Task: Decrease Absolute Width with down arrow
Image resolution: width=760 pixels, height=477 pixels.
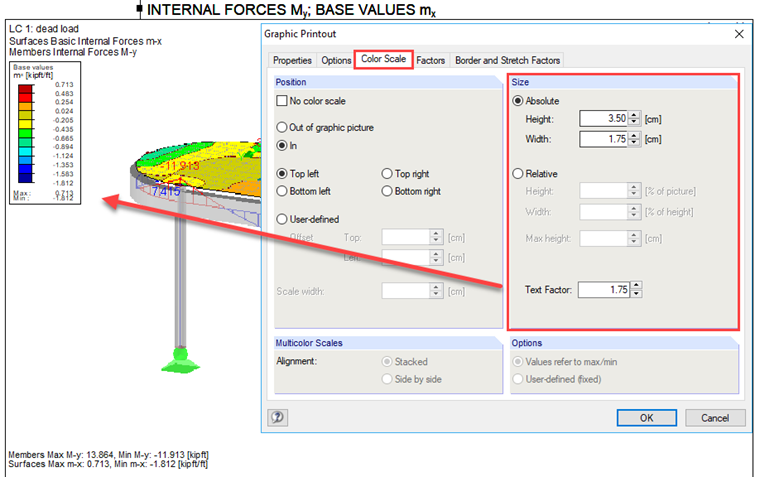Action: pos(634,143)
